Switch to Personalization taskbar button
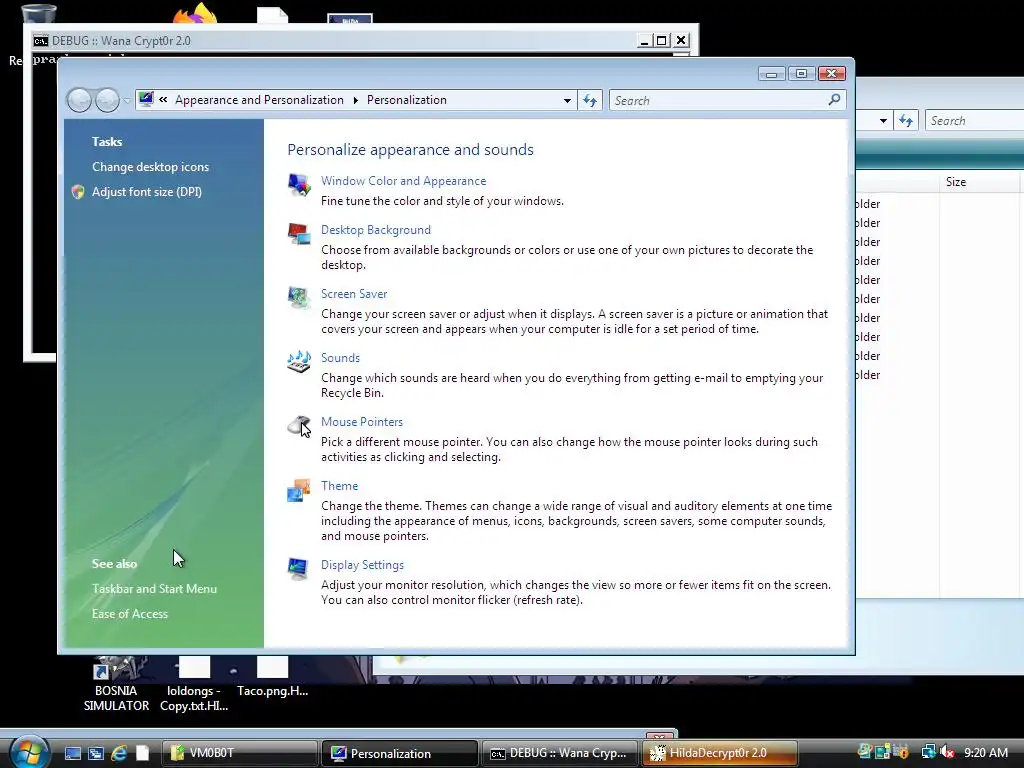This screenshot has height=768, width=1024. [x=400, y=753]
